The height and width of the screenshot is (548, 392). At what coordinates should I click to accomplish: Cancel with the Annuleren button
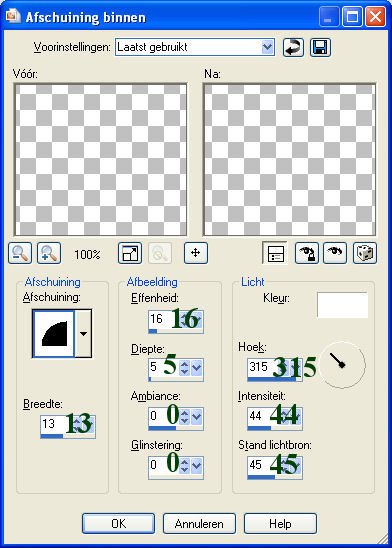coord(199,524)
